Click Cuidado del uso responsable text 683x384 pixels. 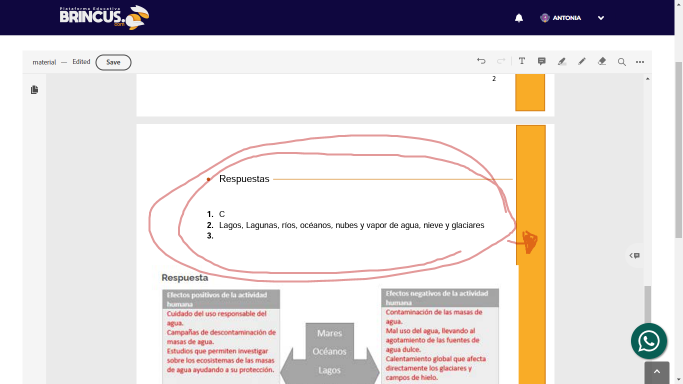[216, 318]
